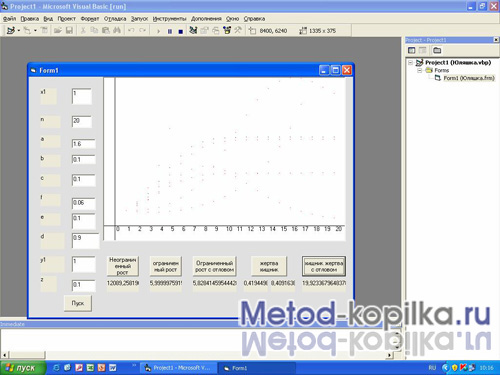Image resolution: width=500 pixels, height=375 pixels.
Task: Open the Form Layout Window icon
Action: (216, 31)
